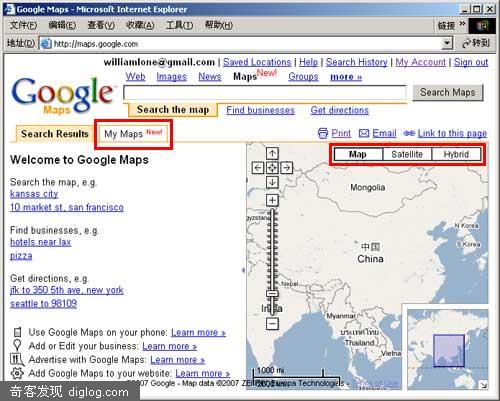Click the gear icon by Add Google Maps to website
Viewport: 500px width, 401px height.
click(x=17, y=373)
